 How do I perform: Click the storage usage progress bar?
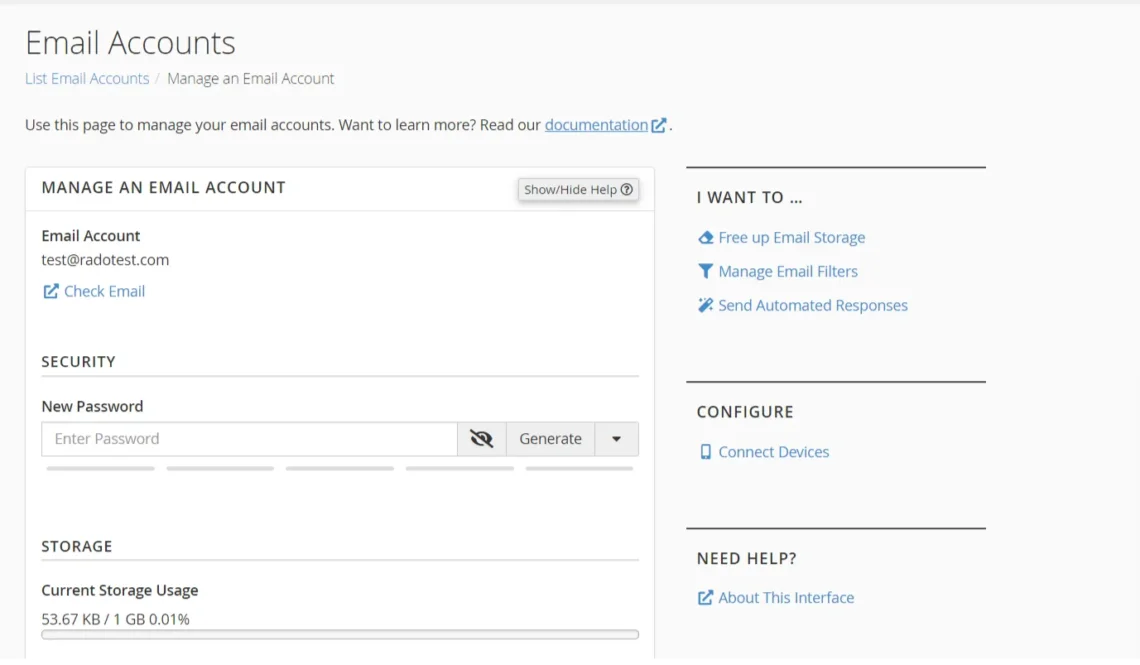pyautogui.click(x=339, y=634)
